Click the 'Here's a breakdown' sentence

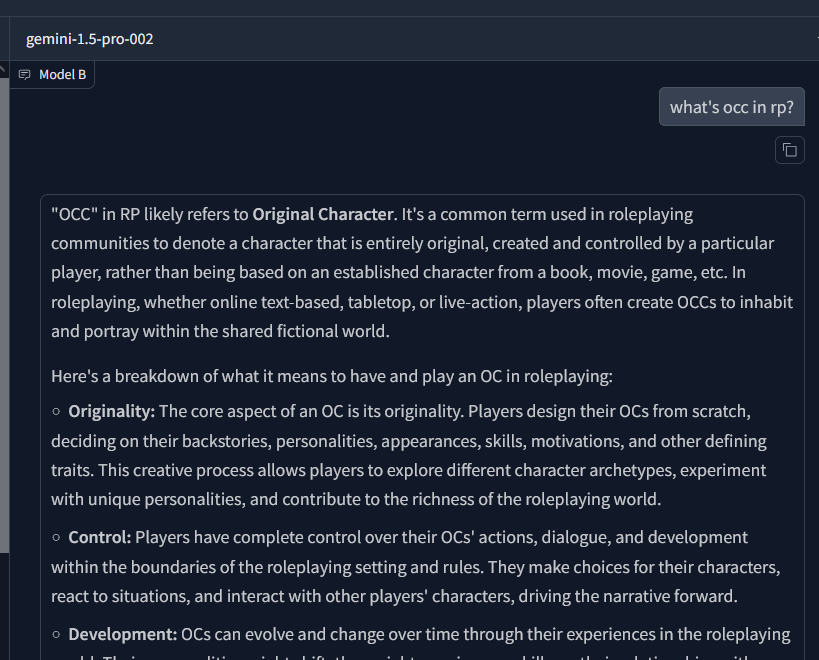[x=332, y=376]
